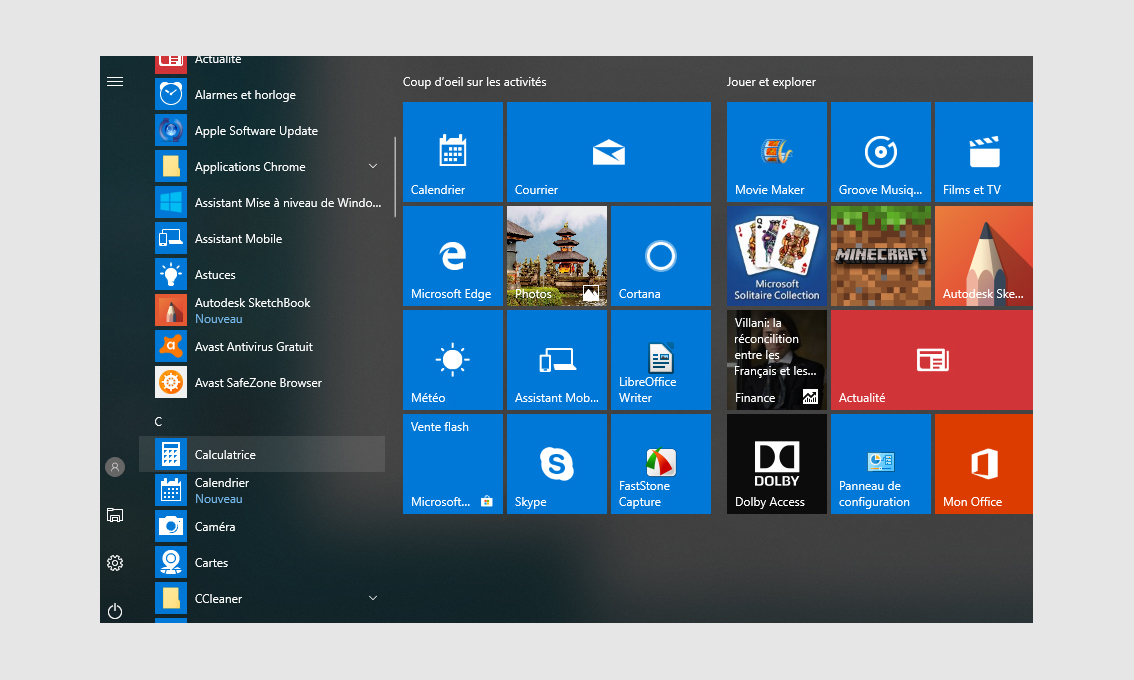Screen dimensions: 1134x680
Task: Click the letter C section header
Action: pos(158,422)
